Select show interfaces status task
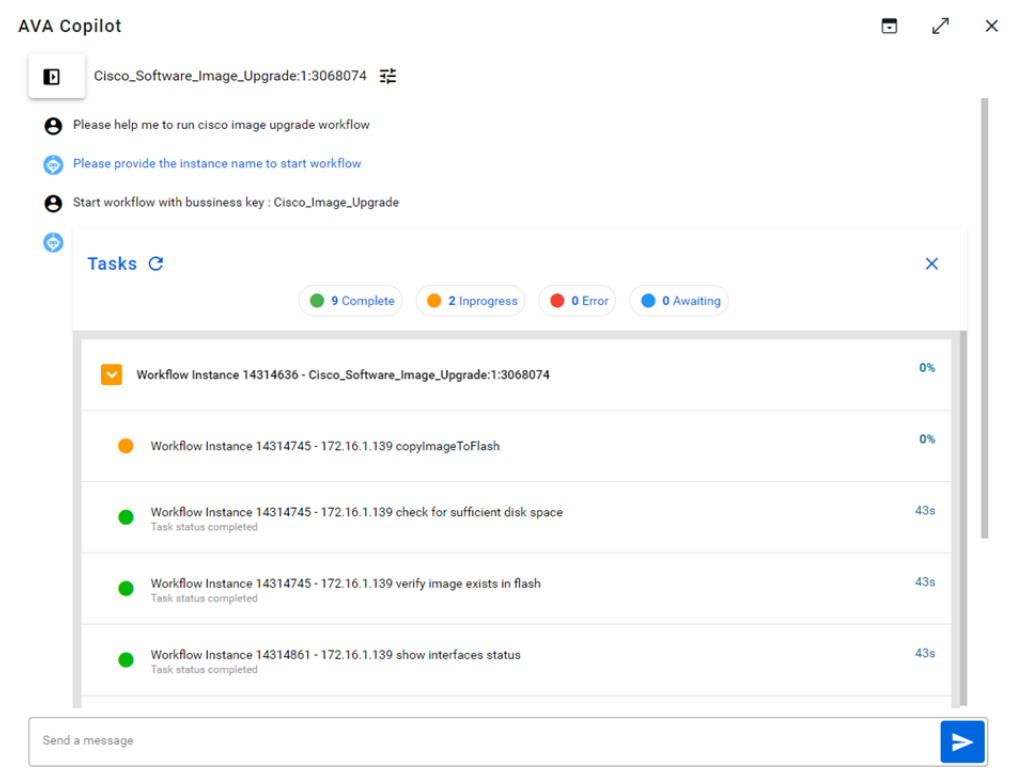The width and height of the screenshot is (1013, 770). [x=516, y=660]
